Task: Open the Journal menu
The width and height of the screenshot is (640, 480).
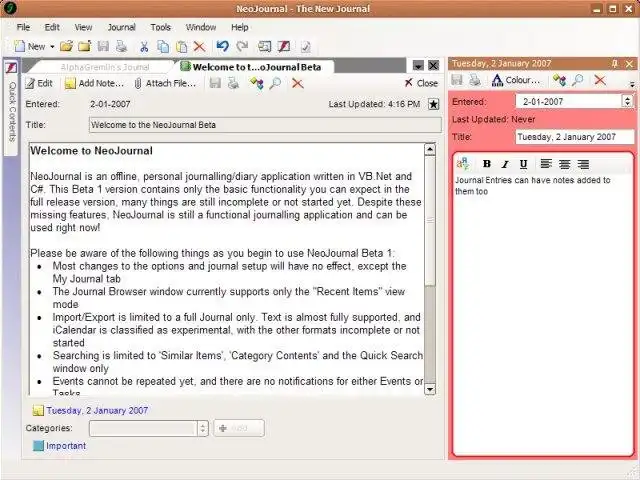Action: 121,27
